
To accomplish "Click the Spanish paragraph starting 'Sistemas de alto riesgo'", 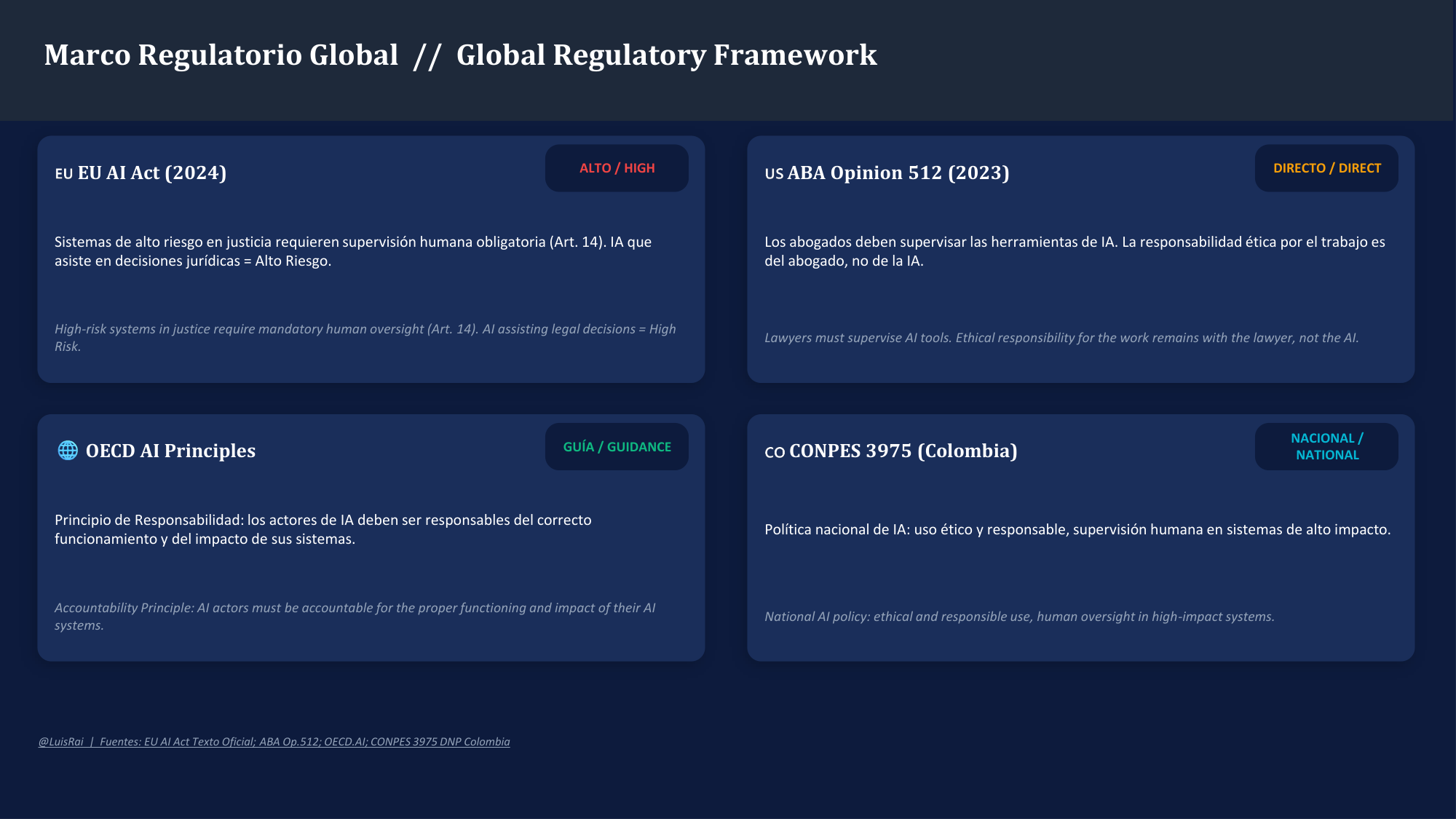I will click(x=353, y=251).
